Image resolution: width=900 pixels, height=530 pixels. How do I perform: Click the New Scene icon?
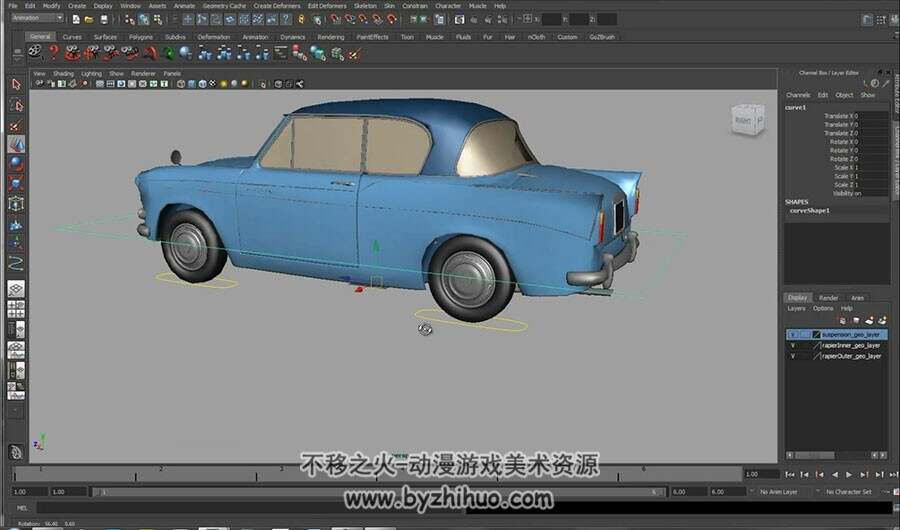tap(76, 20)
